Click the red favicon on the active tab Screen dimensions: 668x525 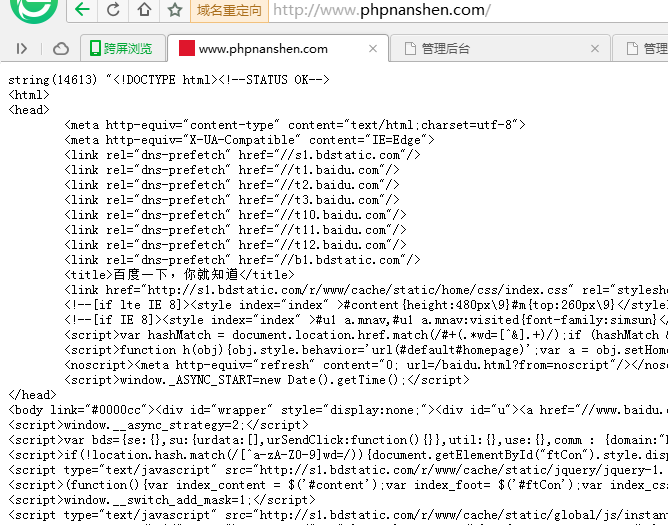(187, 48)
